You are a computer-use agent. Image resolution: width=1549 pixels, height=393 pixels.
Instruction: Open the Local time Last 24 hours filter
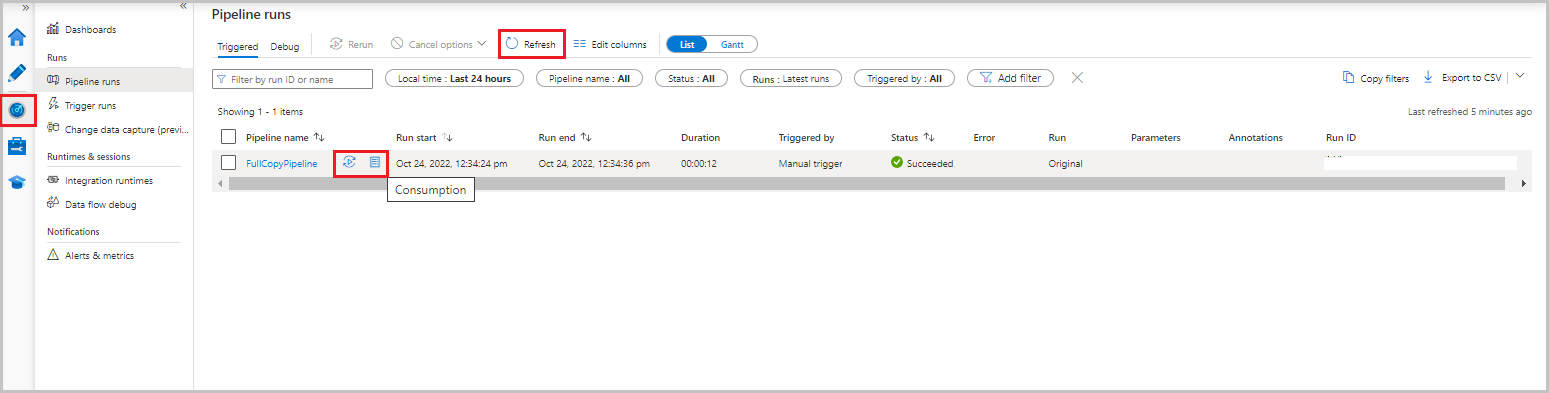[454, 78]
